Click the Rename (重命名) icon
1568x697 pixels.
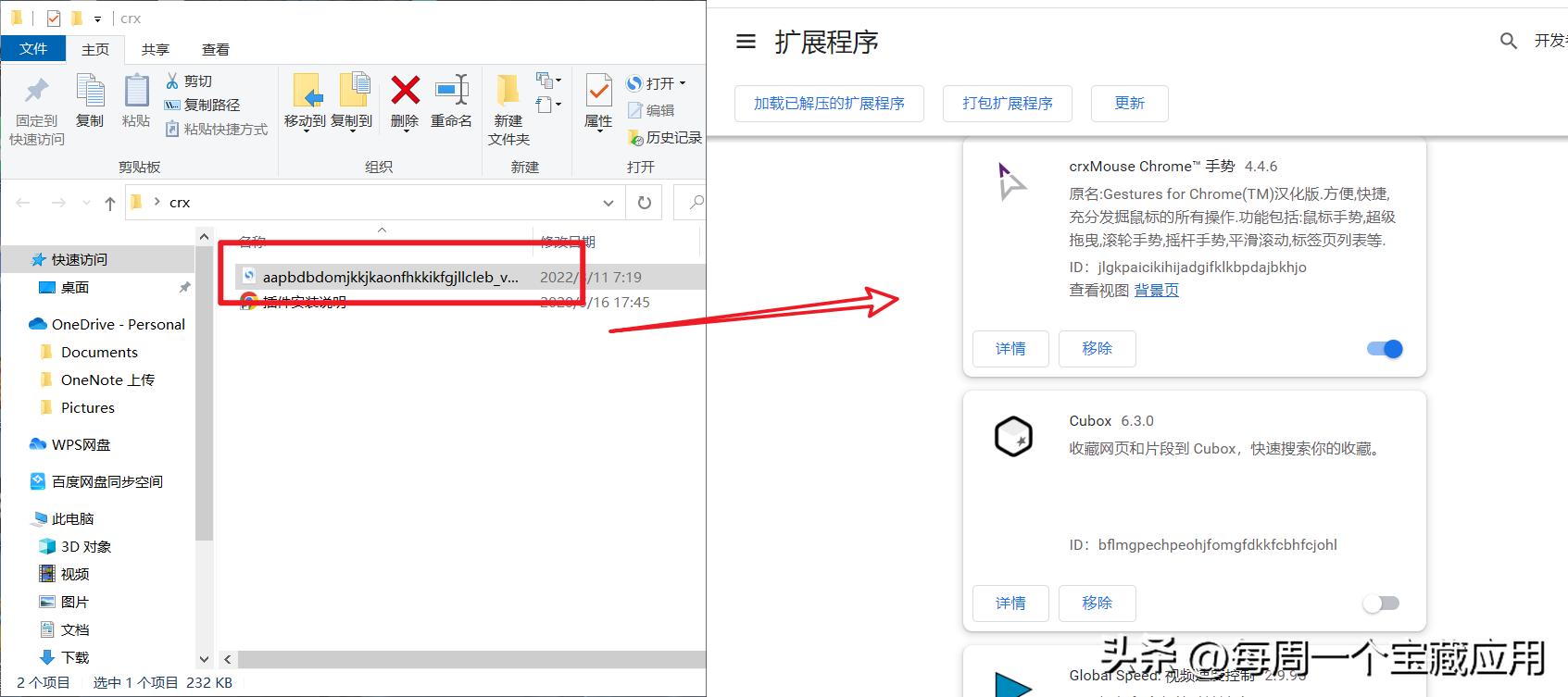pos(452,91)
